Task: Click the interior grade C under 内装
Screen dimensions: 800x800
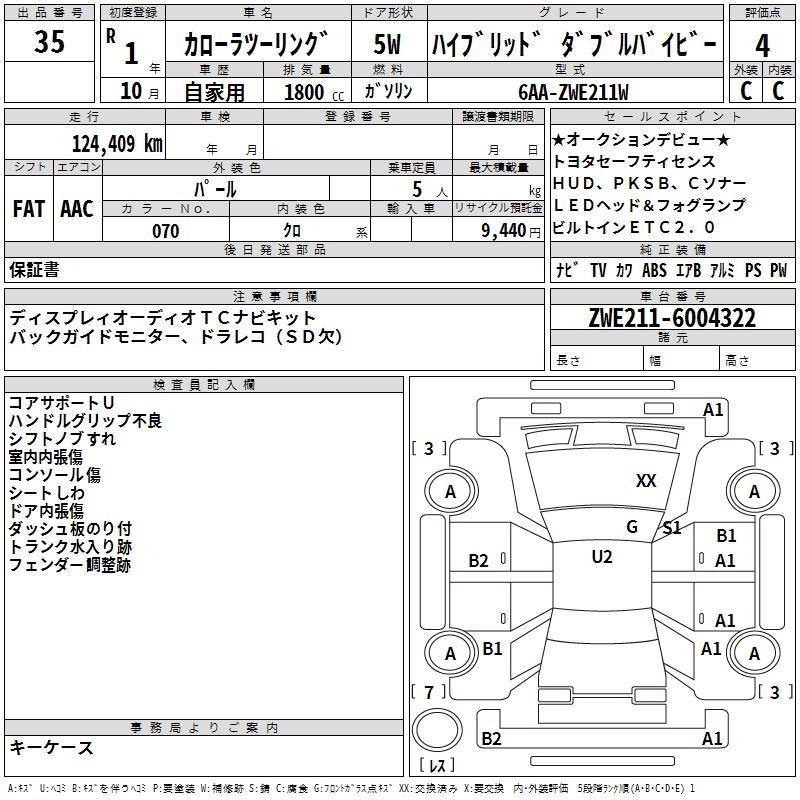Action: coord(778,91)
